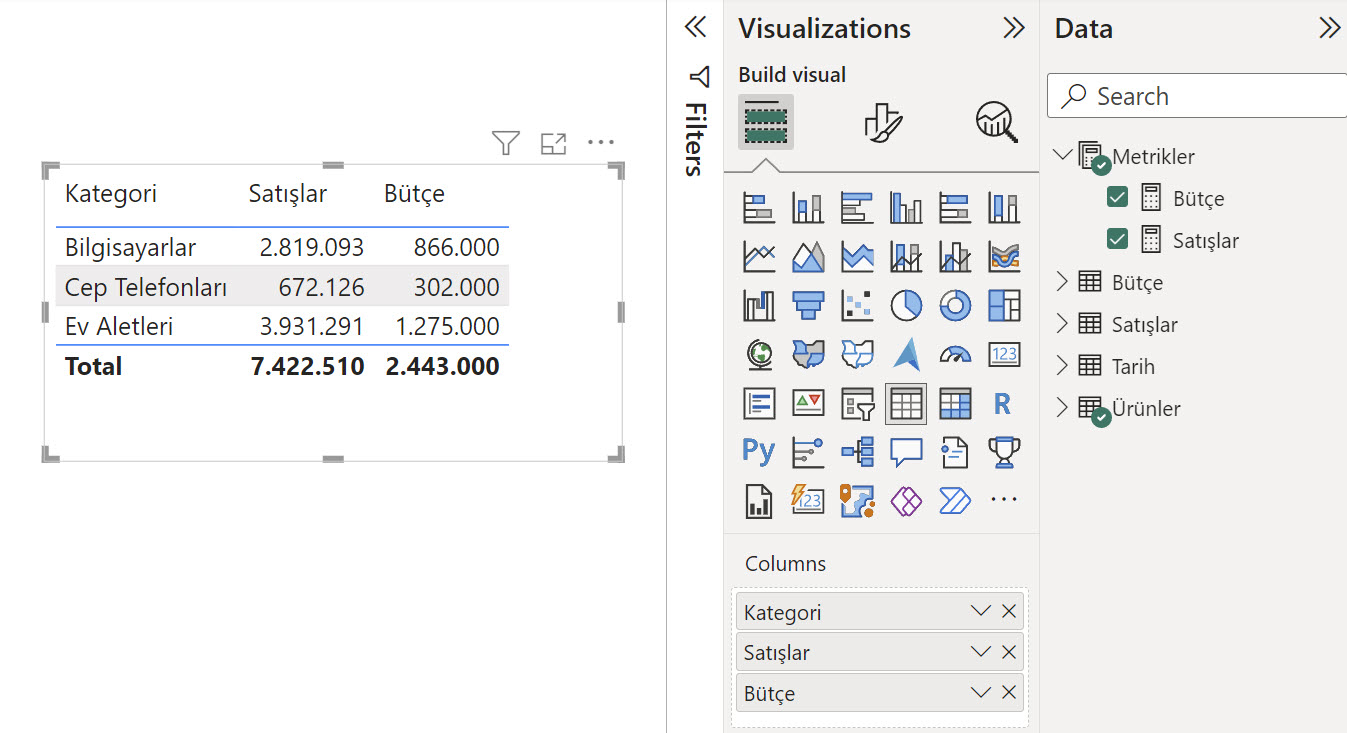The width and height of the screenshot is (1347, 733).
Task: Click the 7.422.510 total value
Action: (x=308, y=366)
